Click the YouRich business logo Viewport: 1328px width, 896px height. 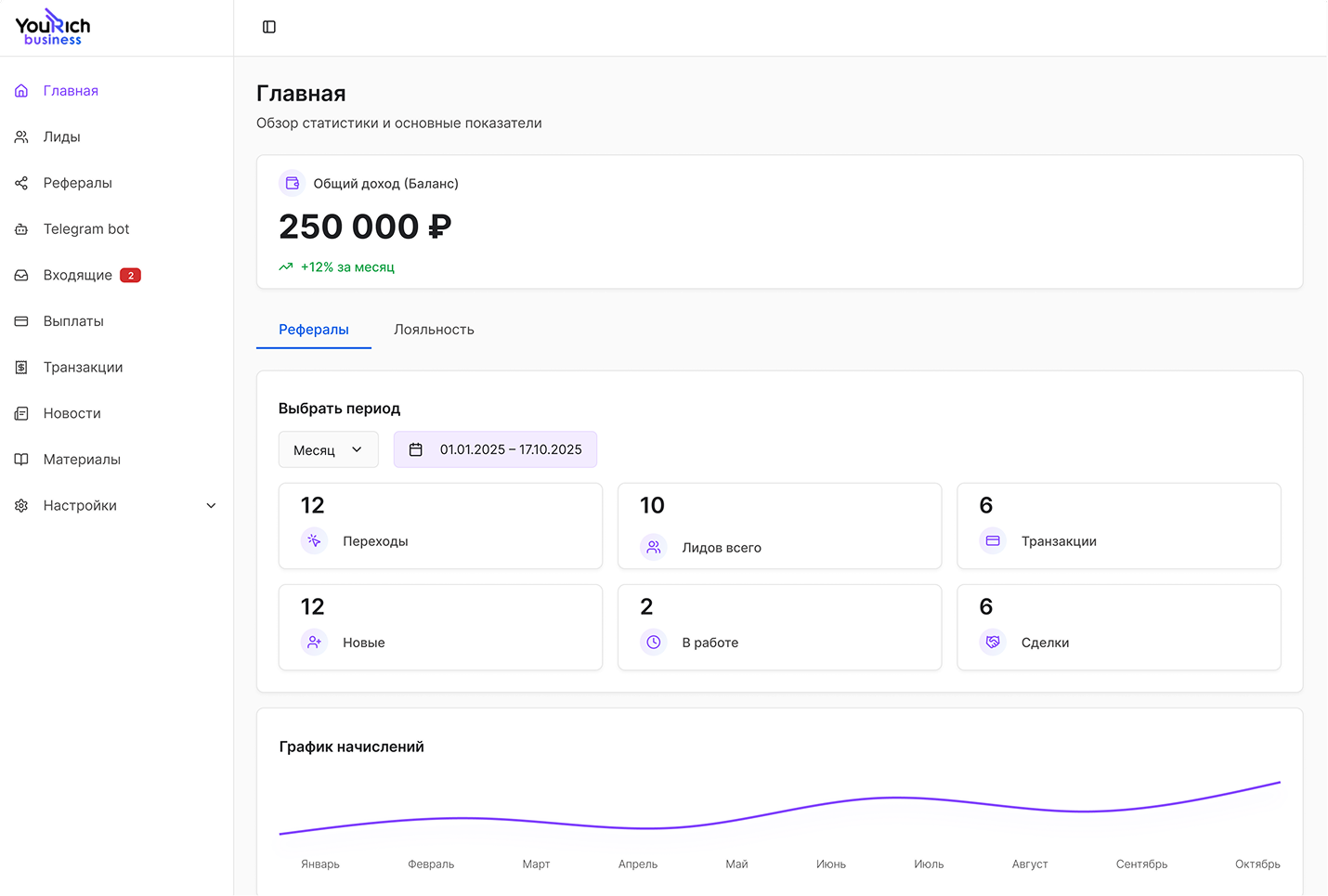pos(53,28)
